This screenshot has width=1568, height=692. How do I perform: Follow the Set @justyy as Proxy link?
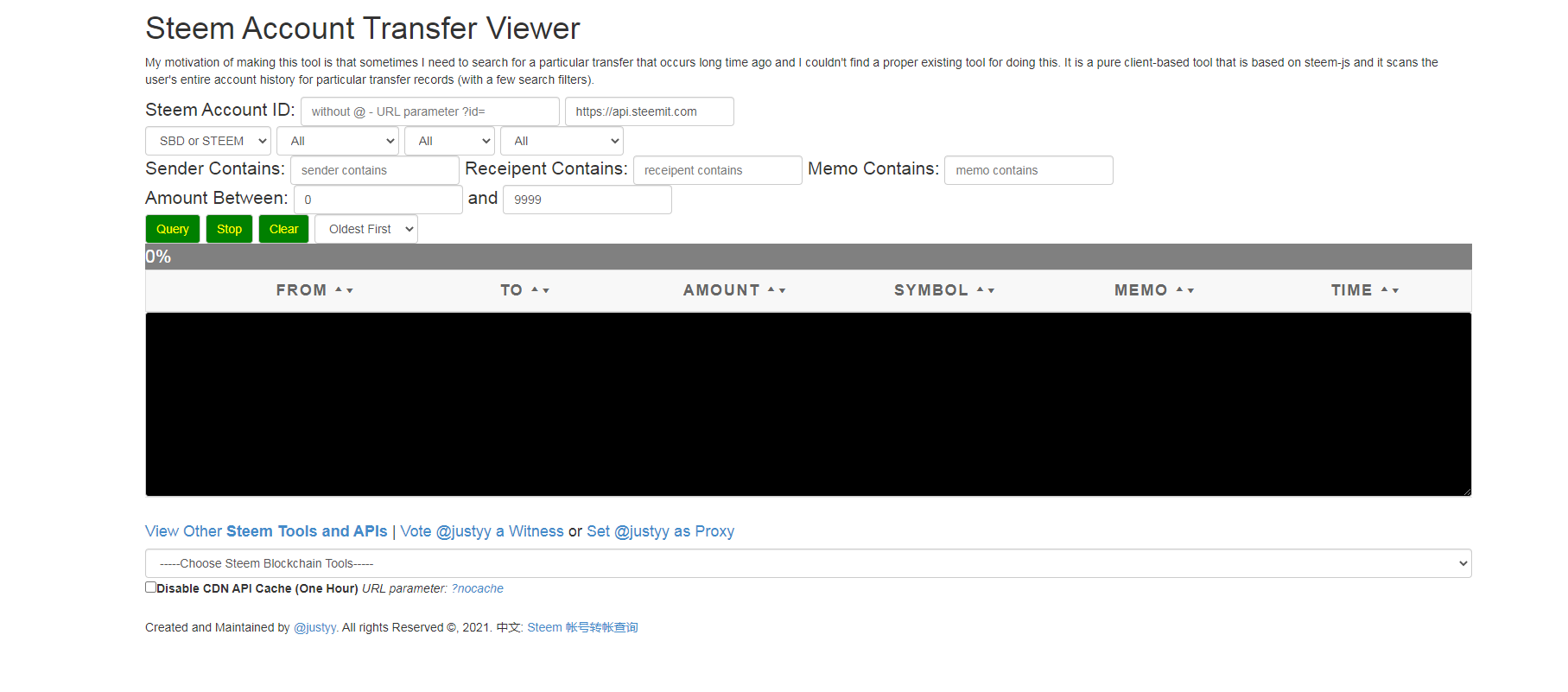pyautogui.click(x=661, y=531)
